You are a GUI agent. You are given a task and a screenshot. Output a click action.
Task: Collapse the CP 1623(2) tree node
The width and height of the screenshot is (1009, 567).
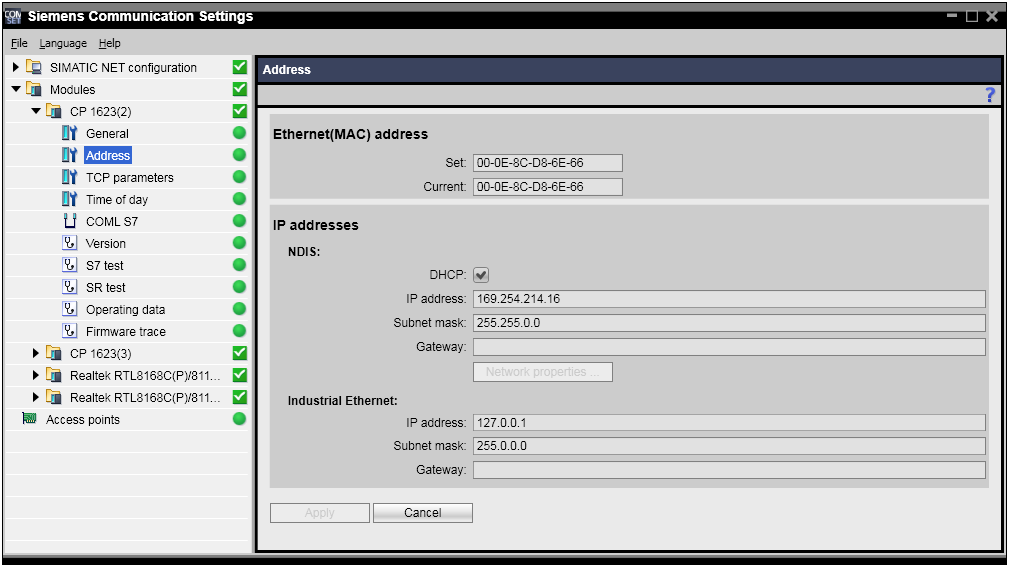pyautogui.click(x=36, y=111)
